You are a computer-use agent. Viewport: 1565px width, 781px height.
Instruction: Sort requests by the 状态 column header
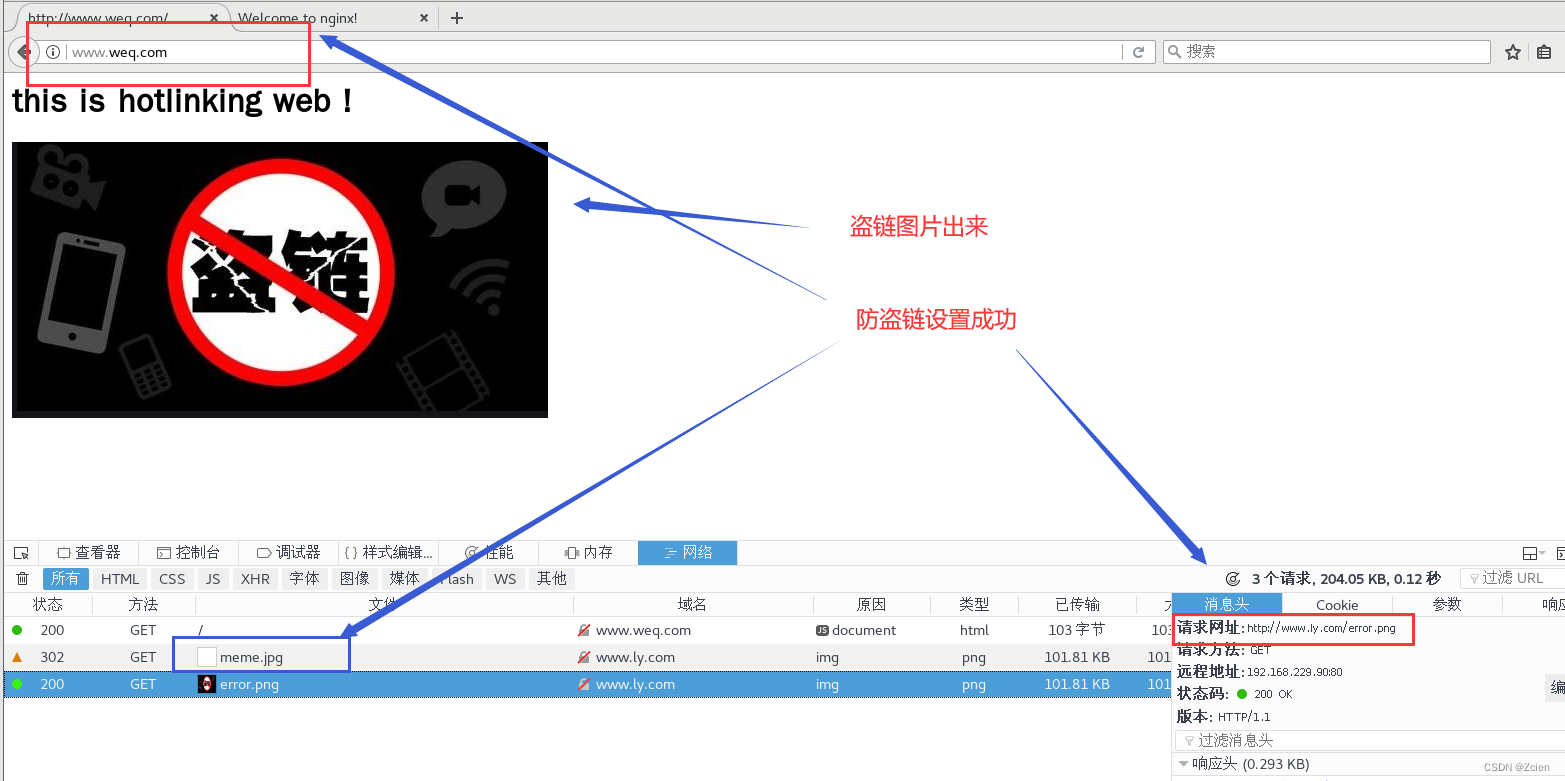coord(48,604)
